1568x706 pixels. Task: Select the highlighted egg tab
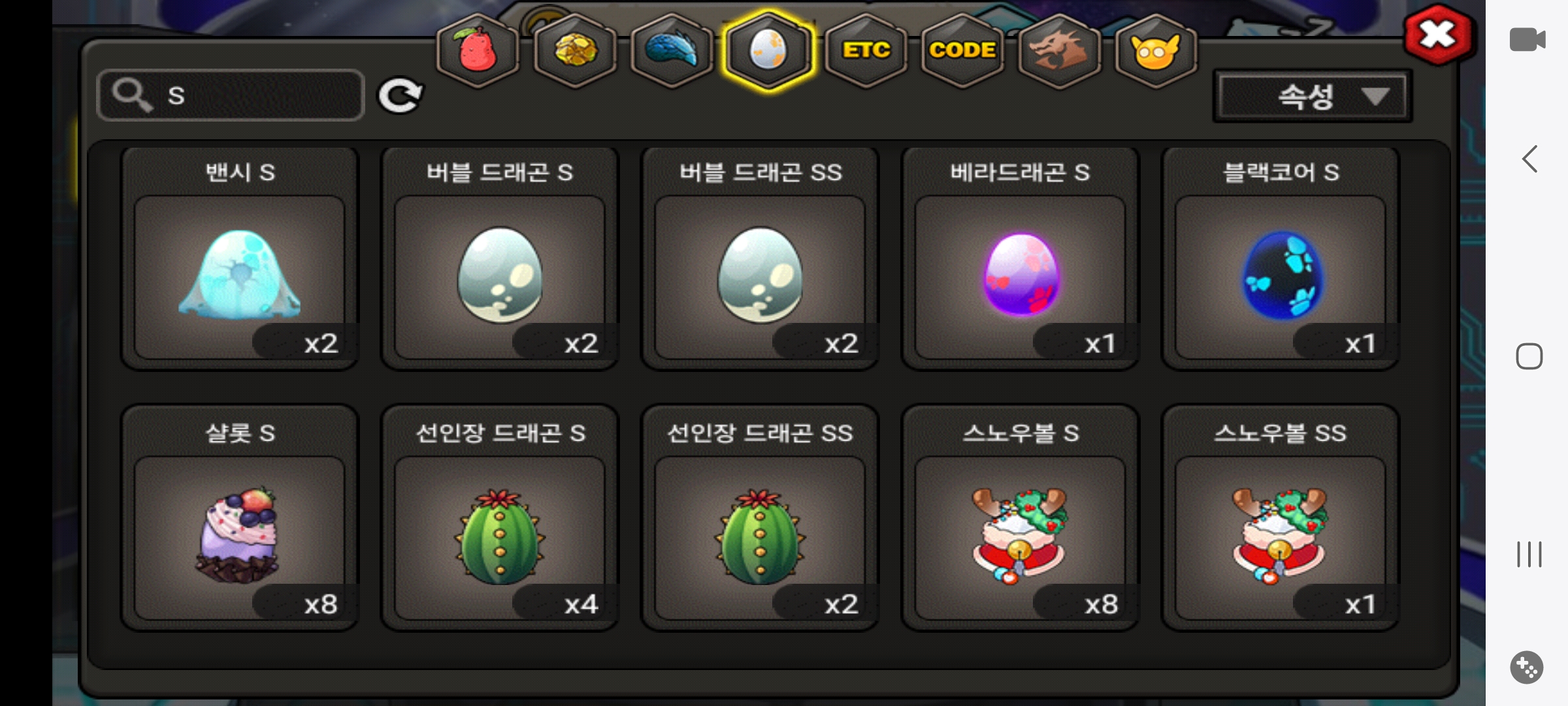tap(768, 51)
